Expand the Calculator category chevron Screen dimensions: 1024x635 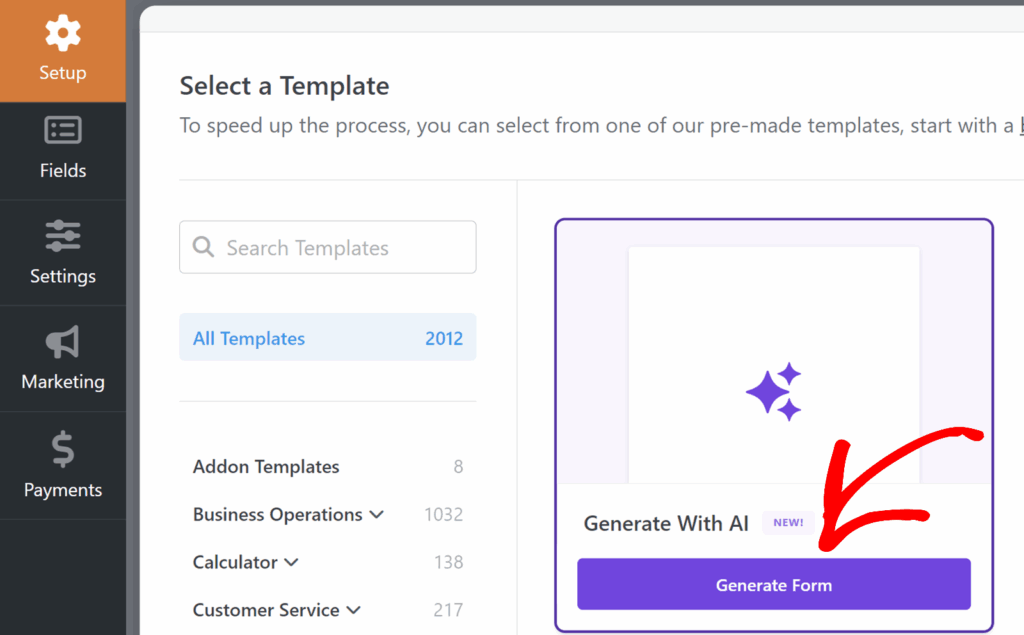point(292,563)
